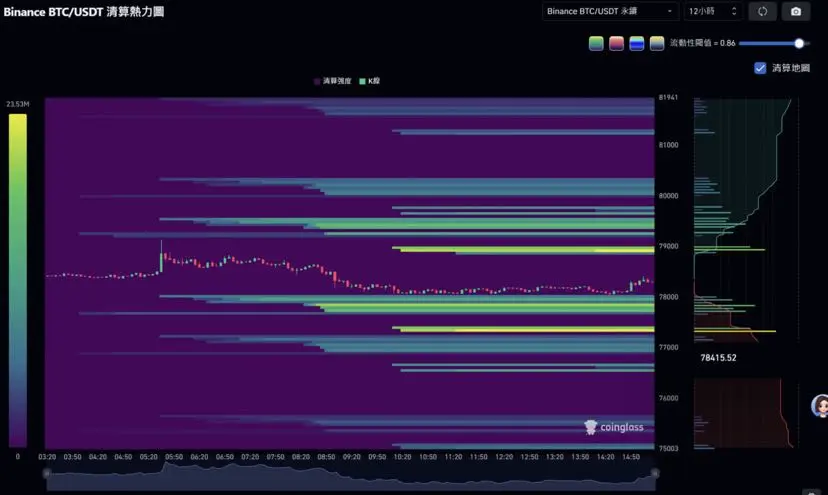This screenshot has height=495, width=828.
Task: Toggle the K線 legend item
Action: [369, 81]
